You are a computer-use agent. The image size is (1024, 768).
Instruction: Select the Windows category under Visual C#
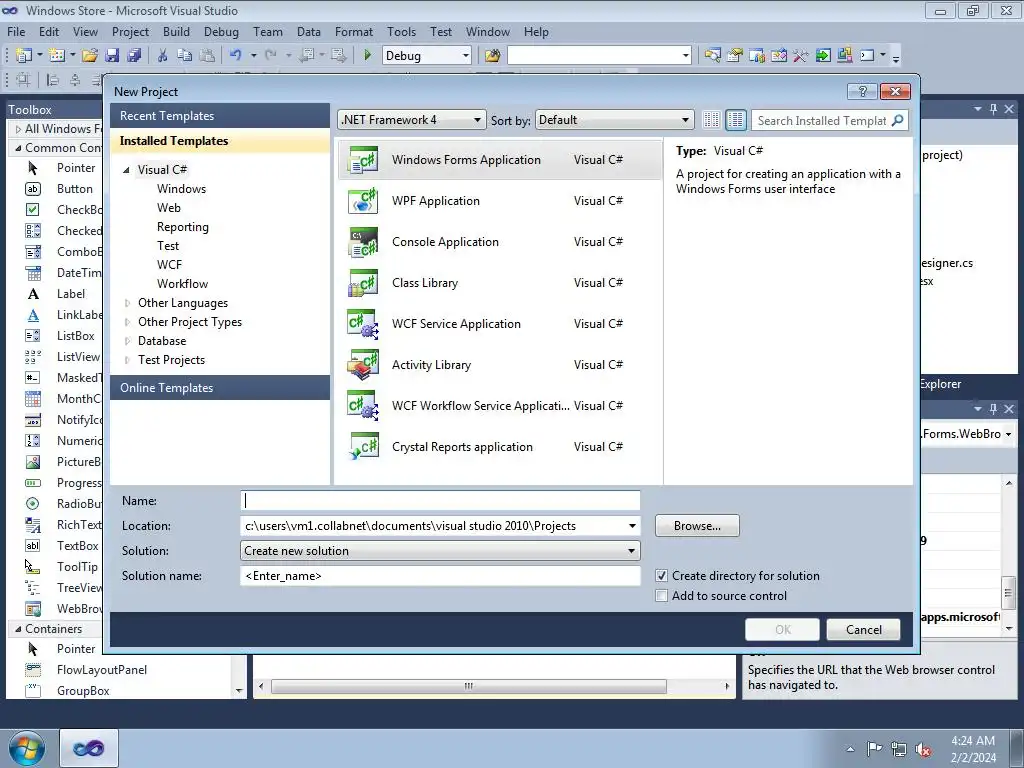182,189
